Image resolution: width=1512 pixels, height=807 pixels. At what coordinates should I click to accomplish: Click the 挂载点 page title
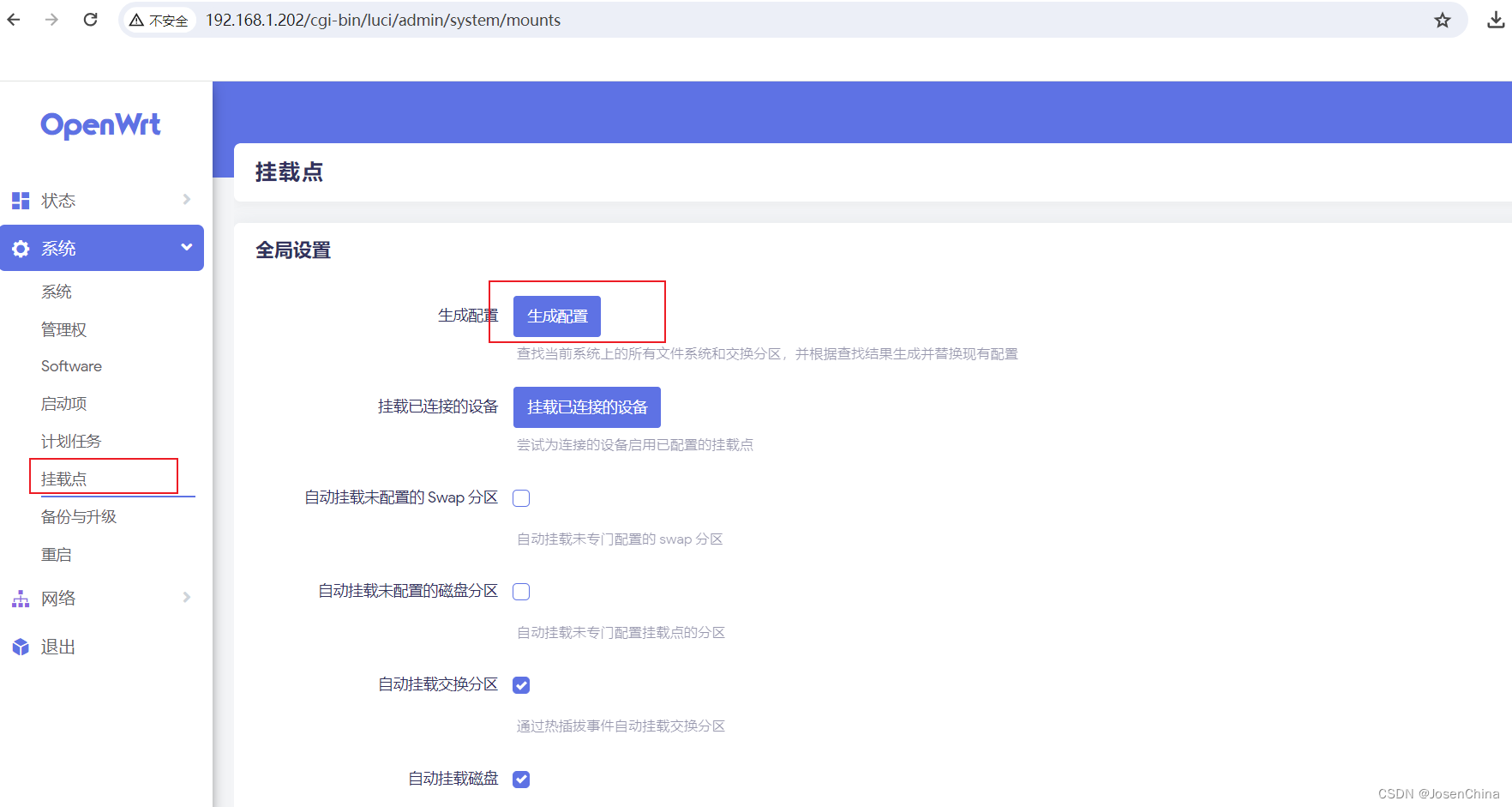coord(289,172)
